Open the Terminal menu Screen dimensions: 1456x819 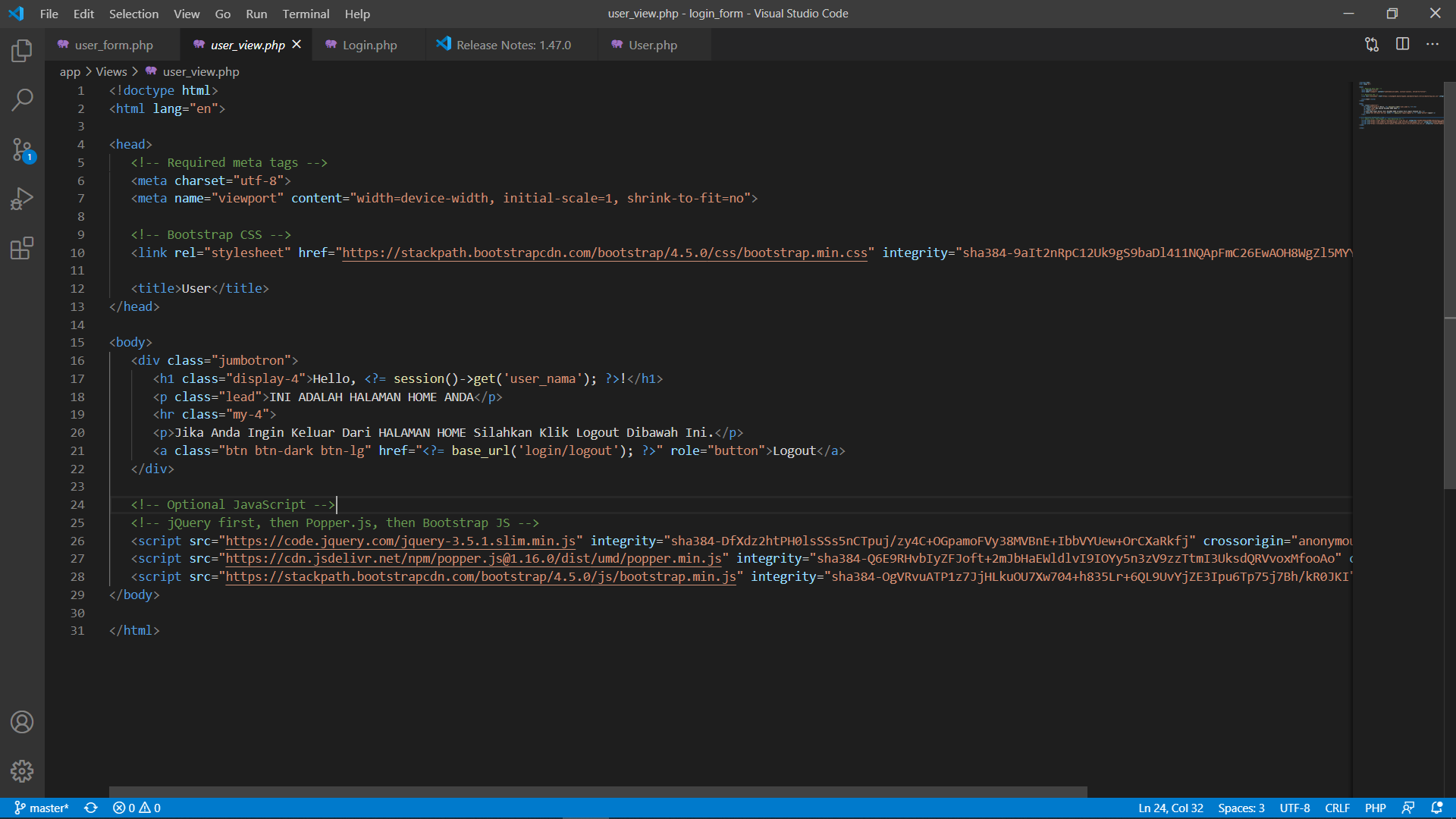pyautogui.click(x=306, y=14)
